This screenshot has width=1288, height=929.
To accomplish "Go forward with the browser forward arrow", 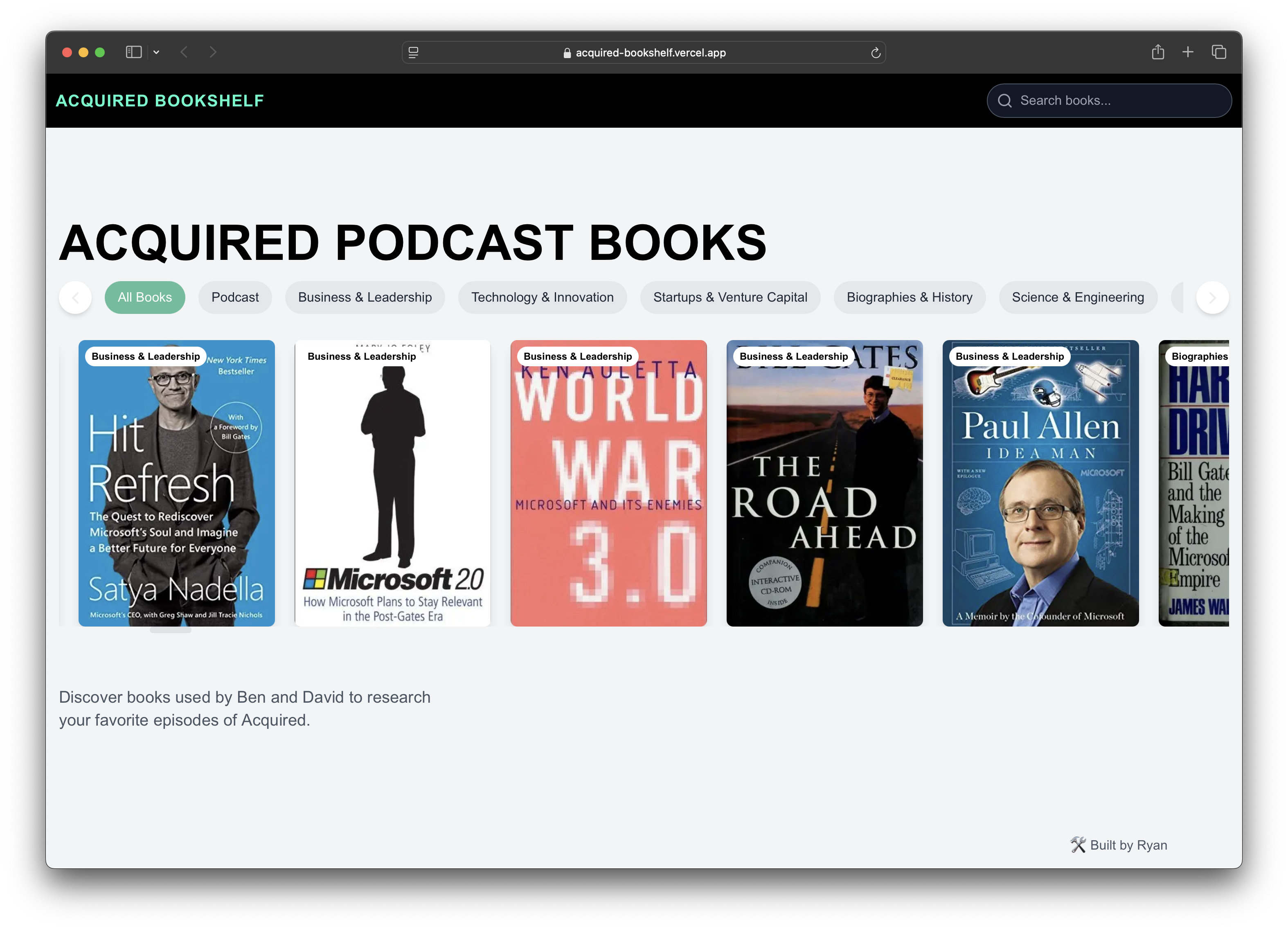I will [x=213, y=52].
